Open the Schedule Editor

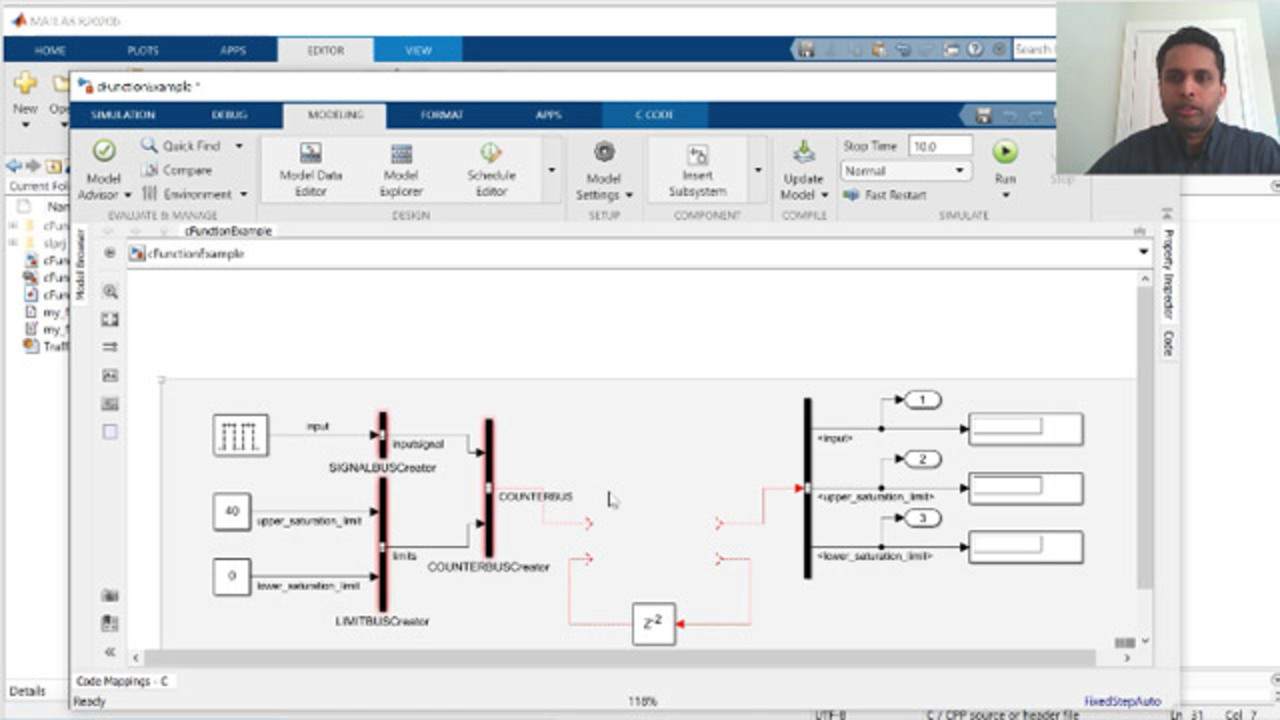[490, 167]
